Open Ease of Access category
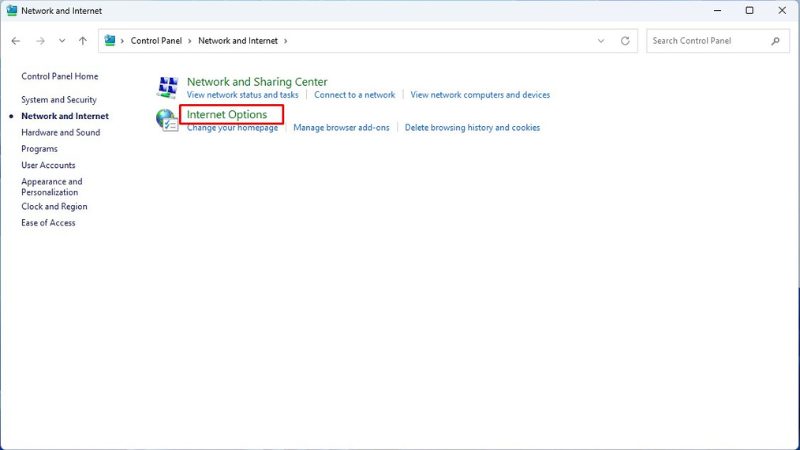800x450 pixels. [x=48, y=222]
